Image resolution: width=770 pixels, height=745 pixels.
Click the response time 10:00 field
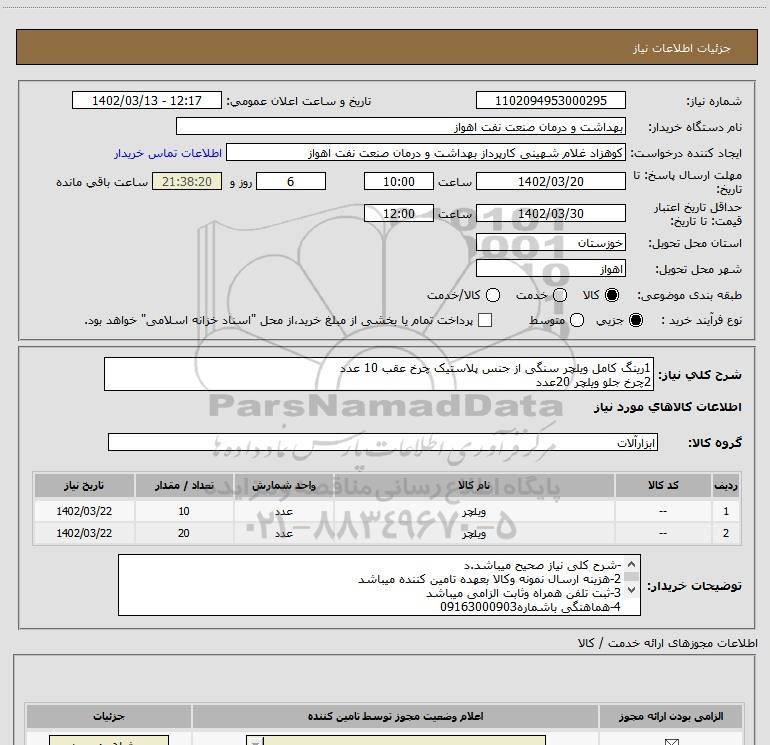coord(399,182)
